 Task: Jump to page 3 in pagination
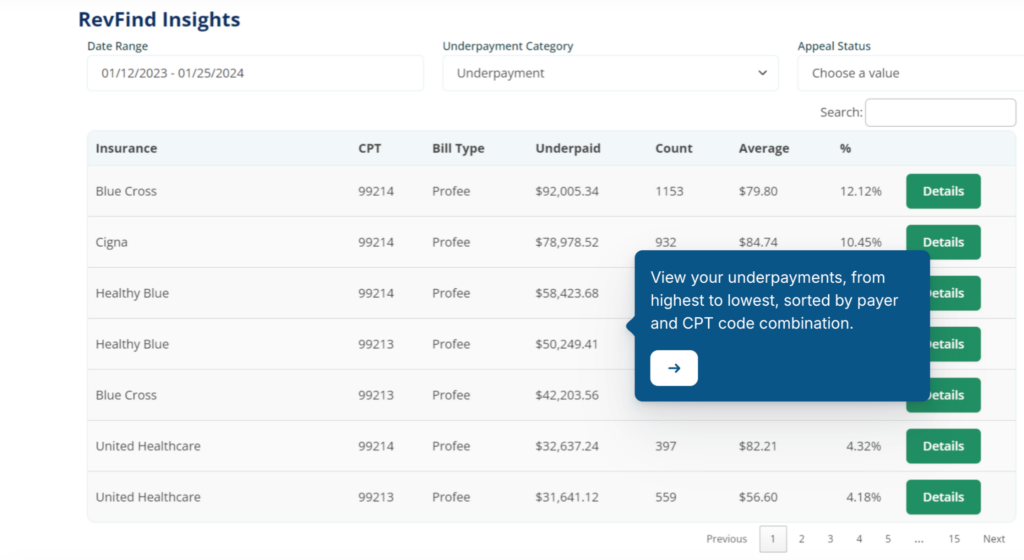coord(830,539)
